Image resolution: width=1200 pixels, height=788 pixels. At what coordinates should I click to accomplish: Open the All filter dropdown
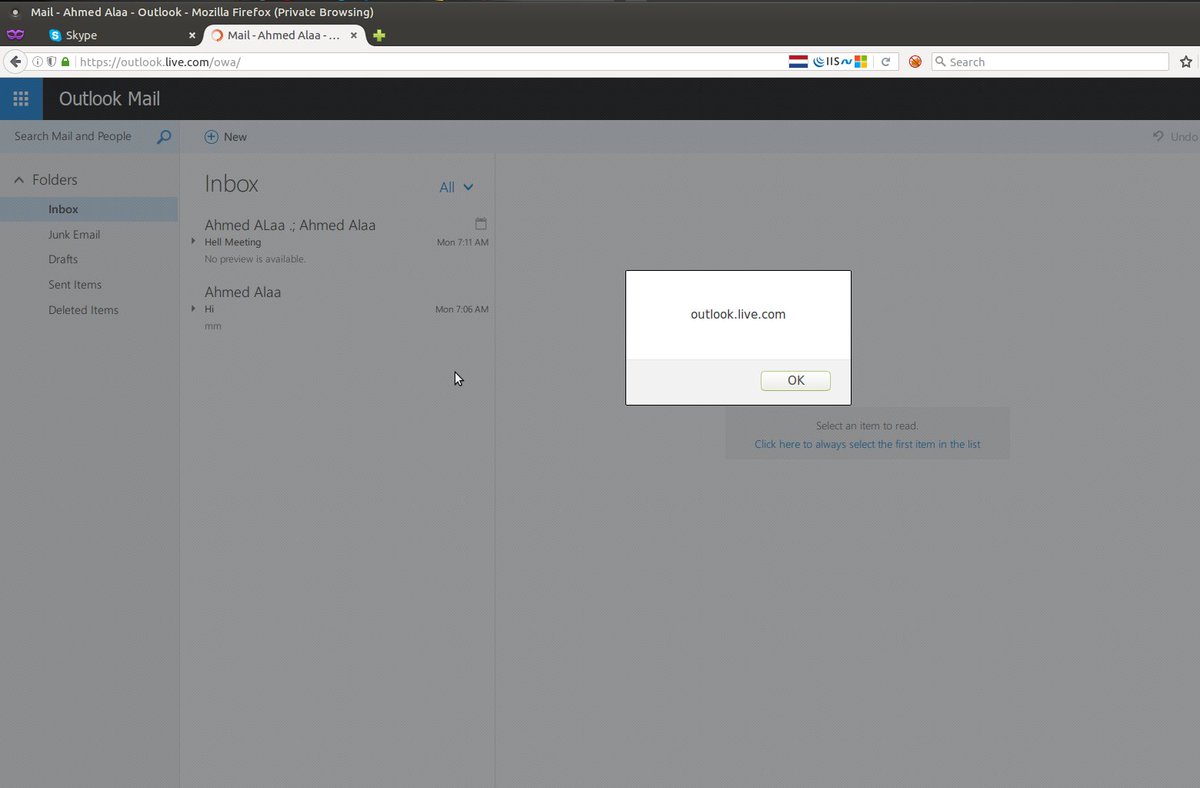[x=456, y=187]
